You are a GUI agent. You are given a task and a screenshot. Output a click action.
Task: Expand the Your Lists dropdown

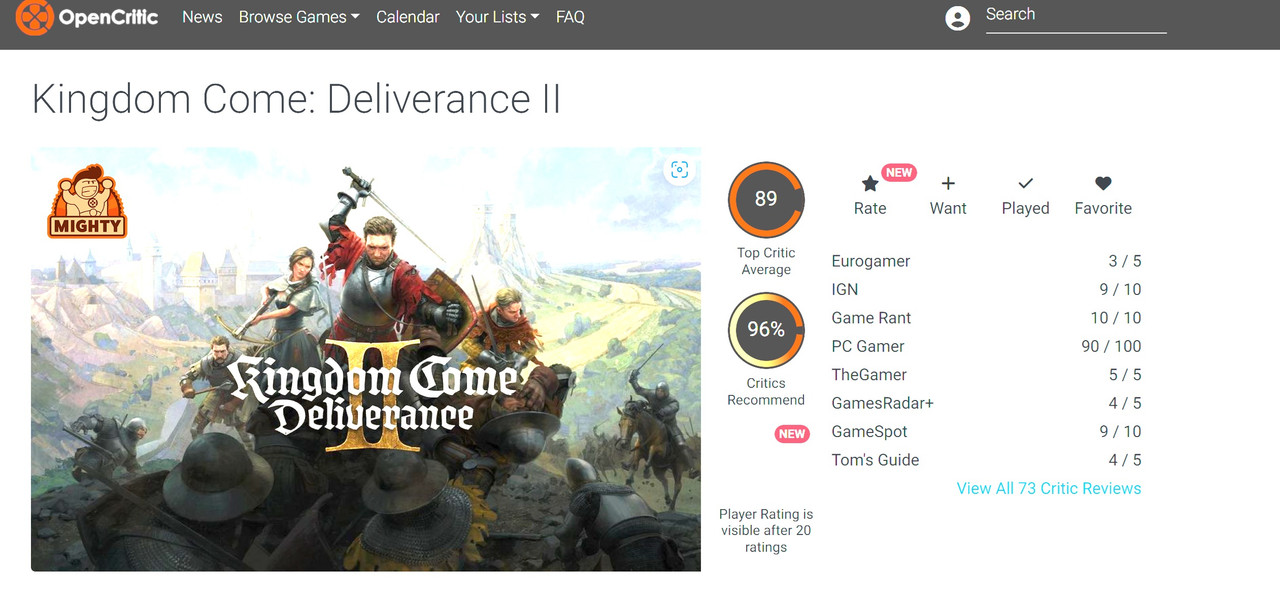[497, 17]
